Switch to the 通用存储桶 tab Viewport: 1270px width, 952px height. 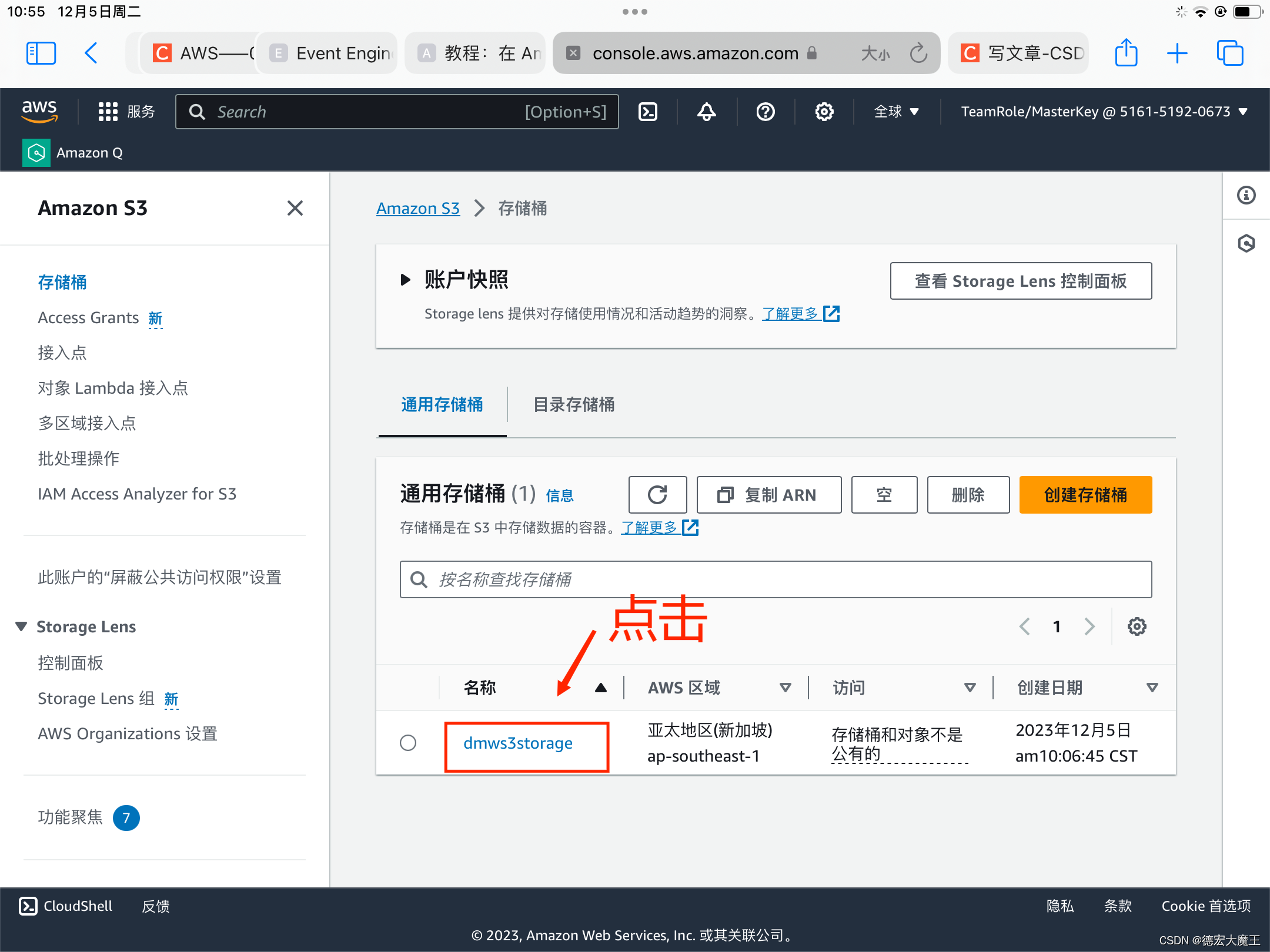pyautogui.click(x=442, y=404)
